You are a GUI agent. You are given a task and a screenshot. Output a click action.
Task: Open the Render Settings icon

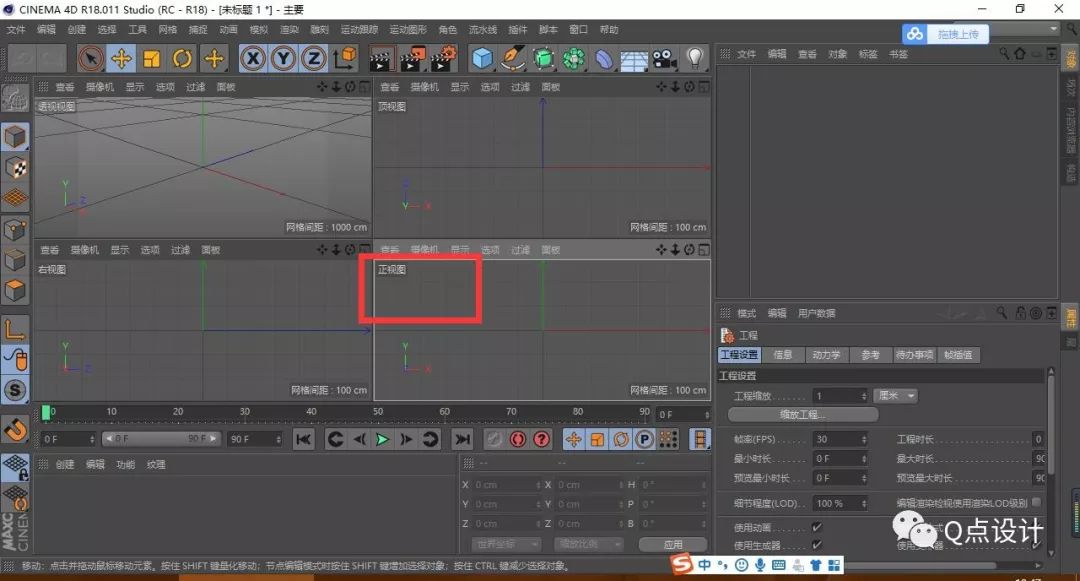click(x=440, y=58)
